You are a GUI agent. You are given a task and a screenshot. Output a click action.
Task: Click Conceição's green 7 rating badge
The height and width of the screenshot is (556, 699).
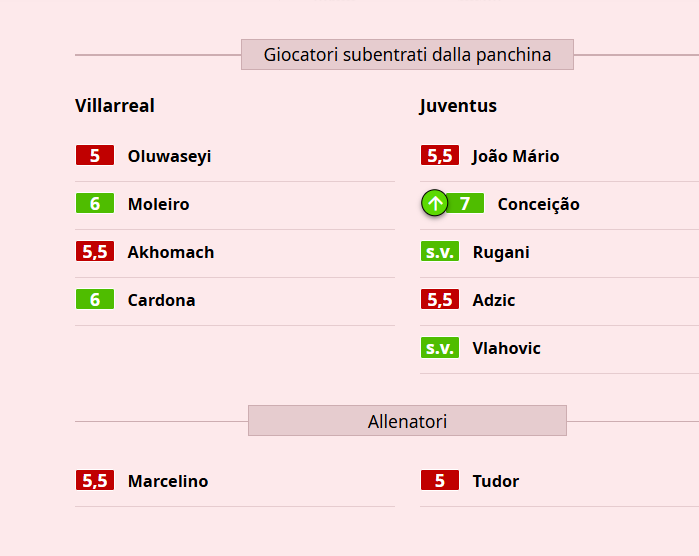point(465,204)
